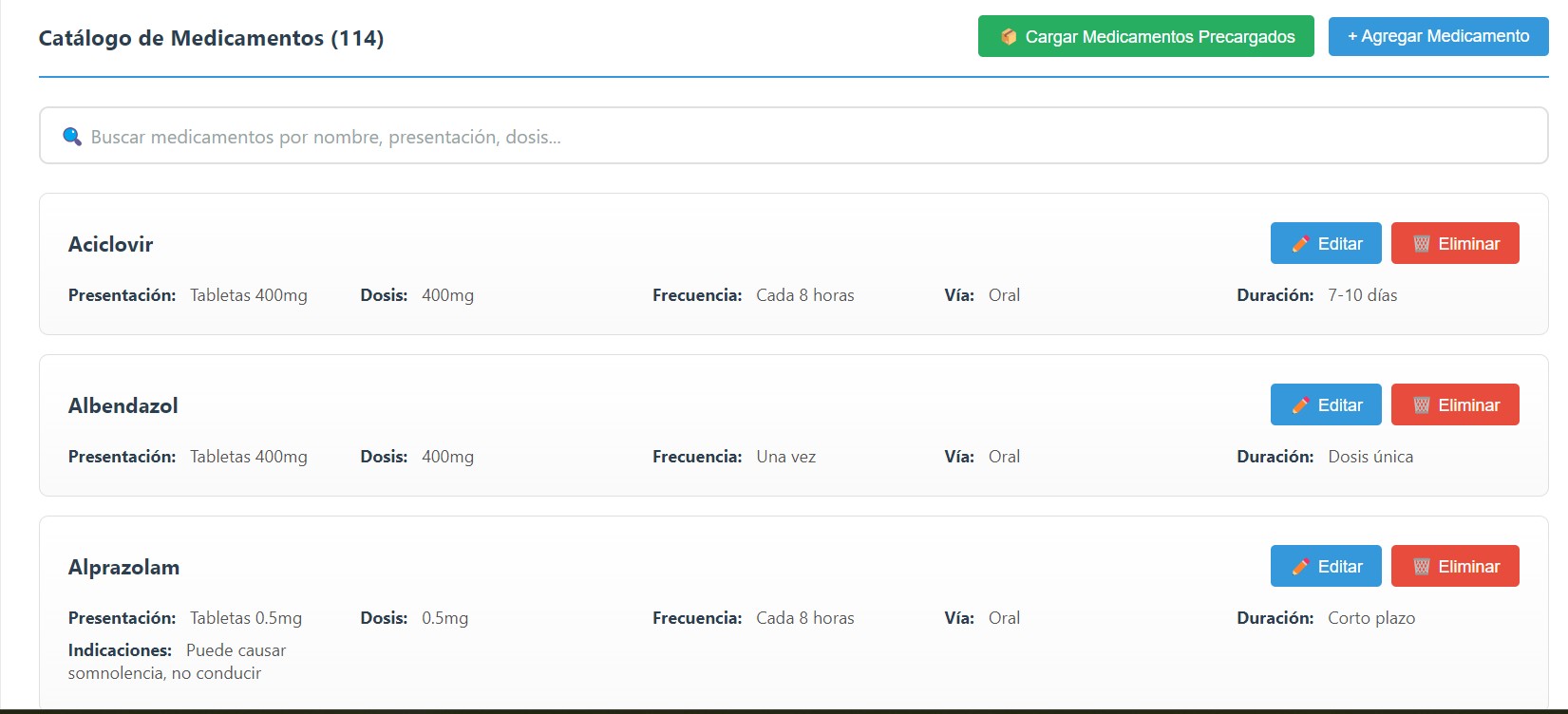This screenshot has height=714, width=1568.
Task: Select the Albendazol medication title
Action: (x=123, y=406)
